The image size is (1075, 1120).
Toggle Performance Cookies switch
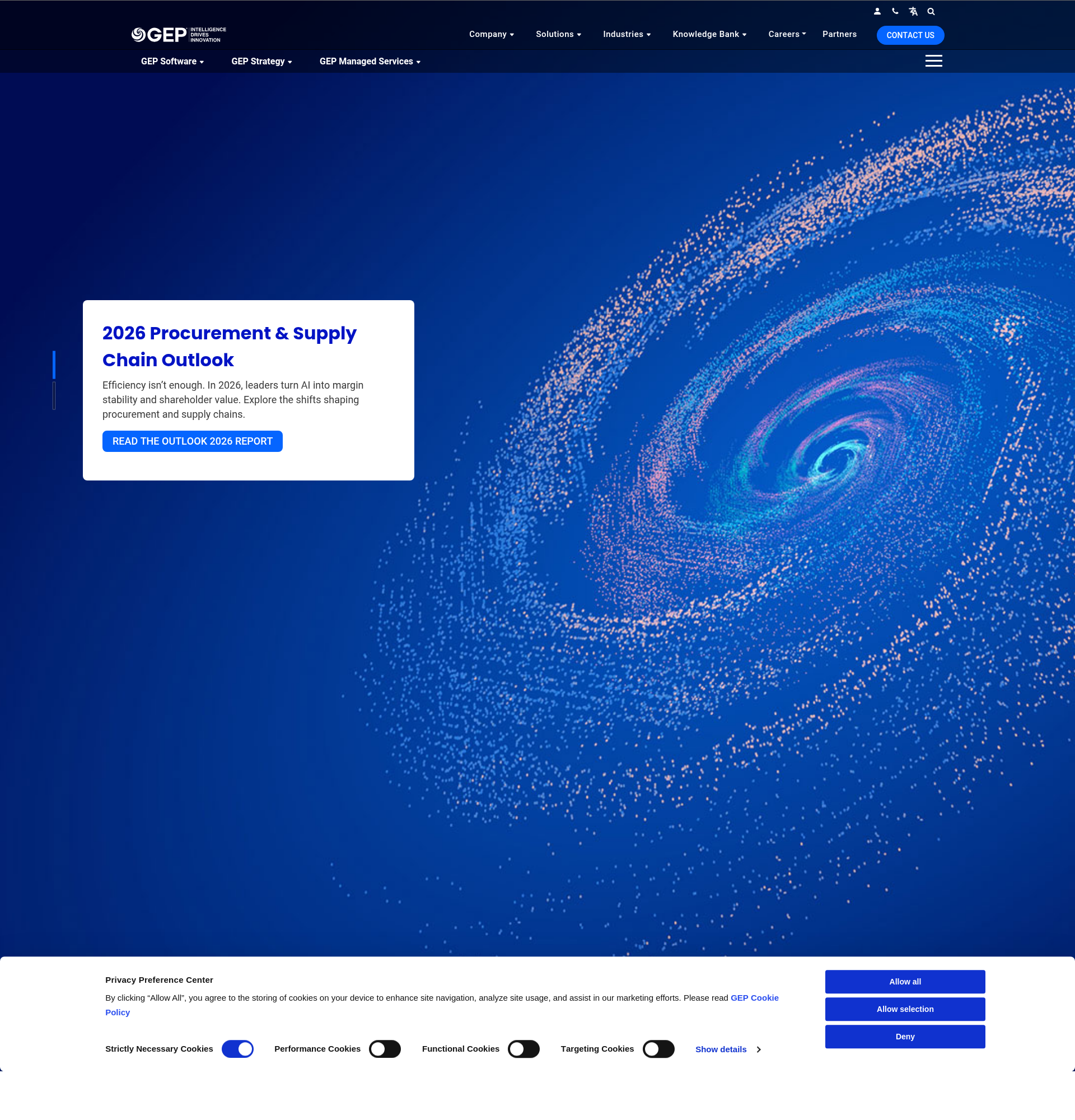[x=385, y=1049]
